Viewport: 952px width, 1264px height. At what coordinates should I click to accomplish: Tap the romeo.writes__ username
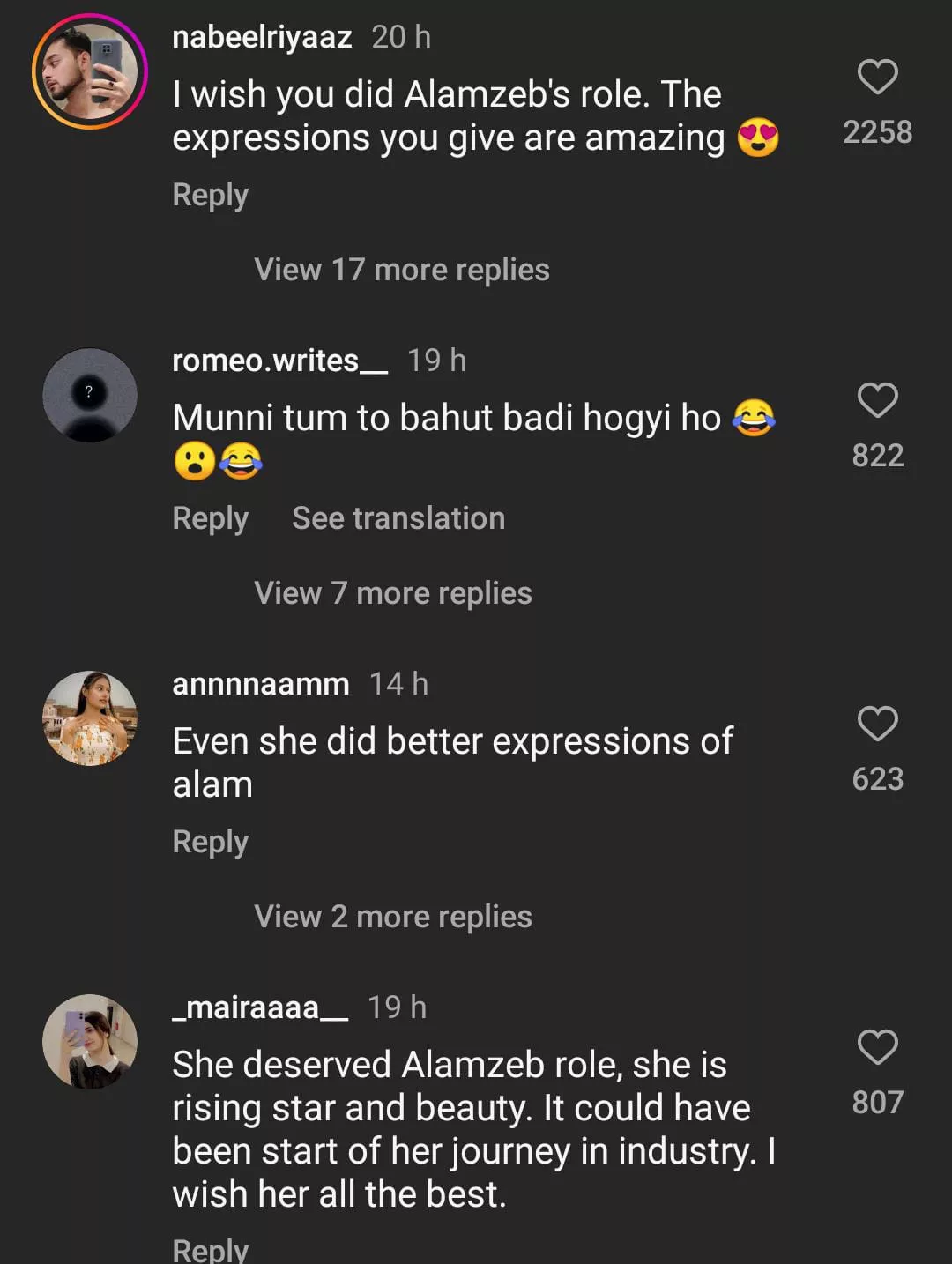click(x=279, y=361)
